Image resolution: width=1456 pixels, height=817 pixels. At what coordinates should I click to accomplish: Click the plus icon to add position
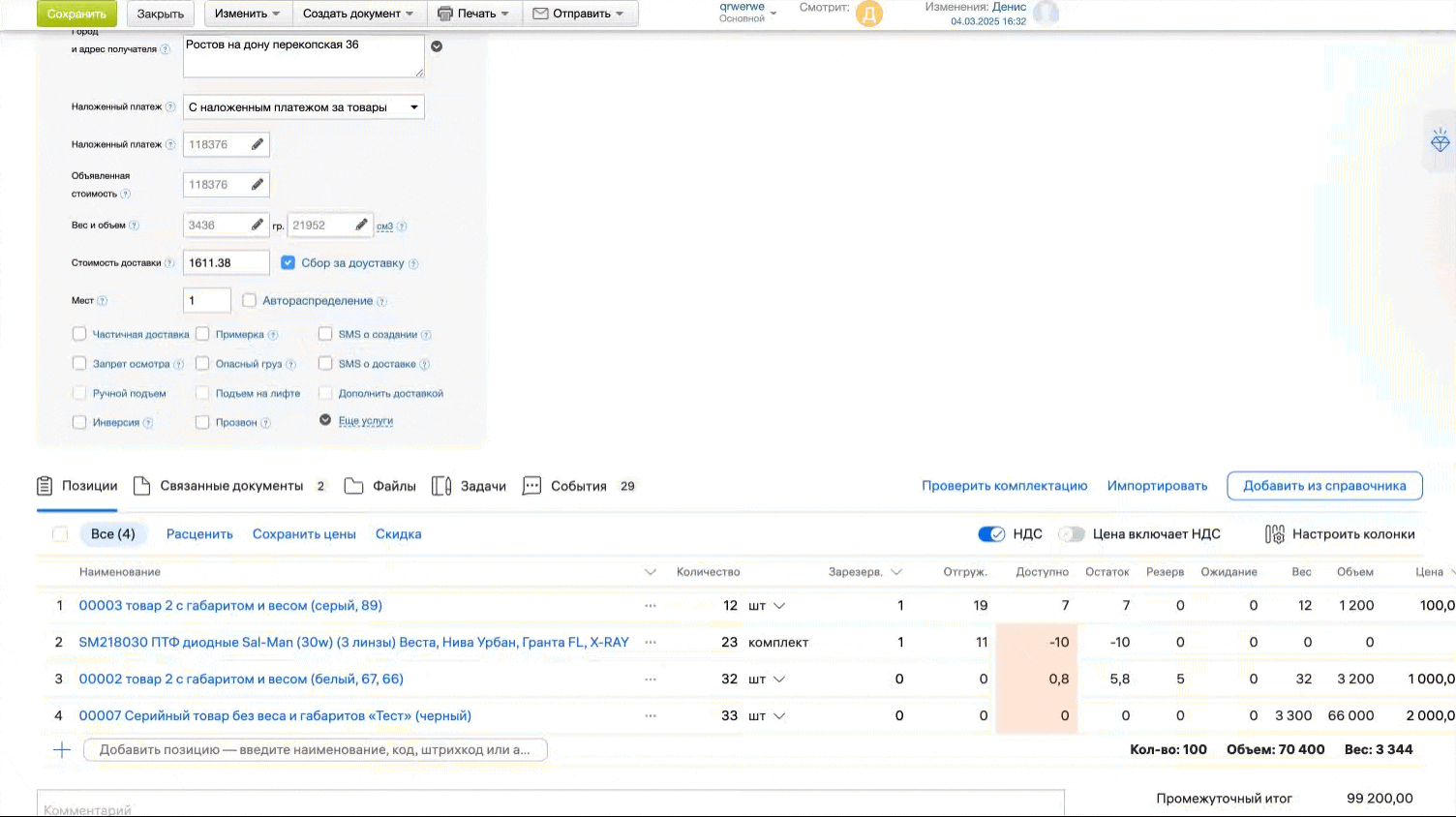point(62,750)
